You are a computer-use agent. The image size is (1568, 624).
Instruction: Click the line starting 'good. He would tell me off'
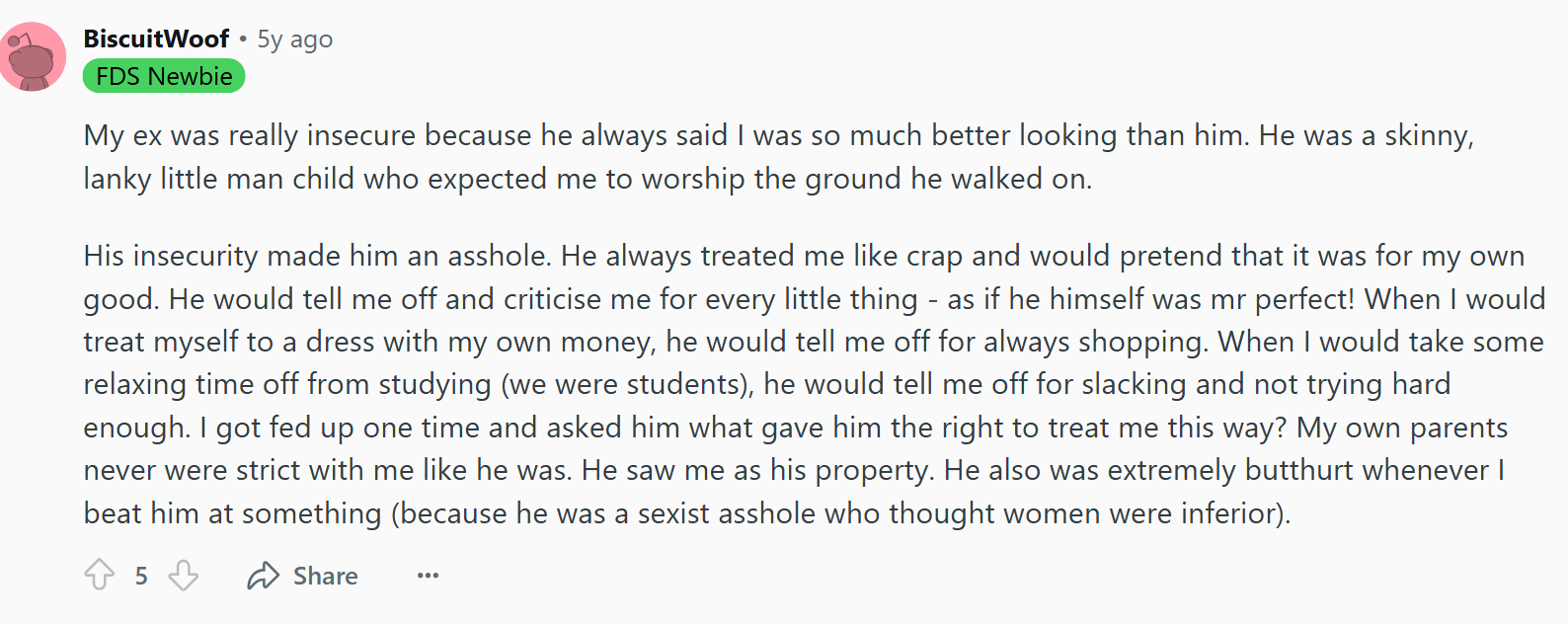pos(815,299)
